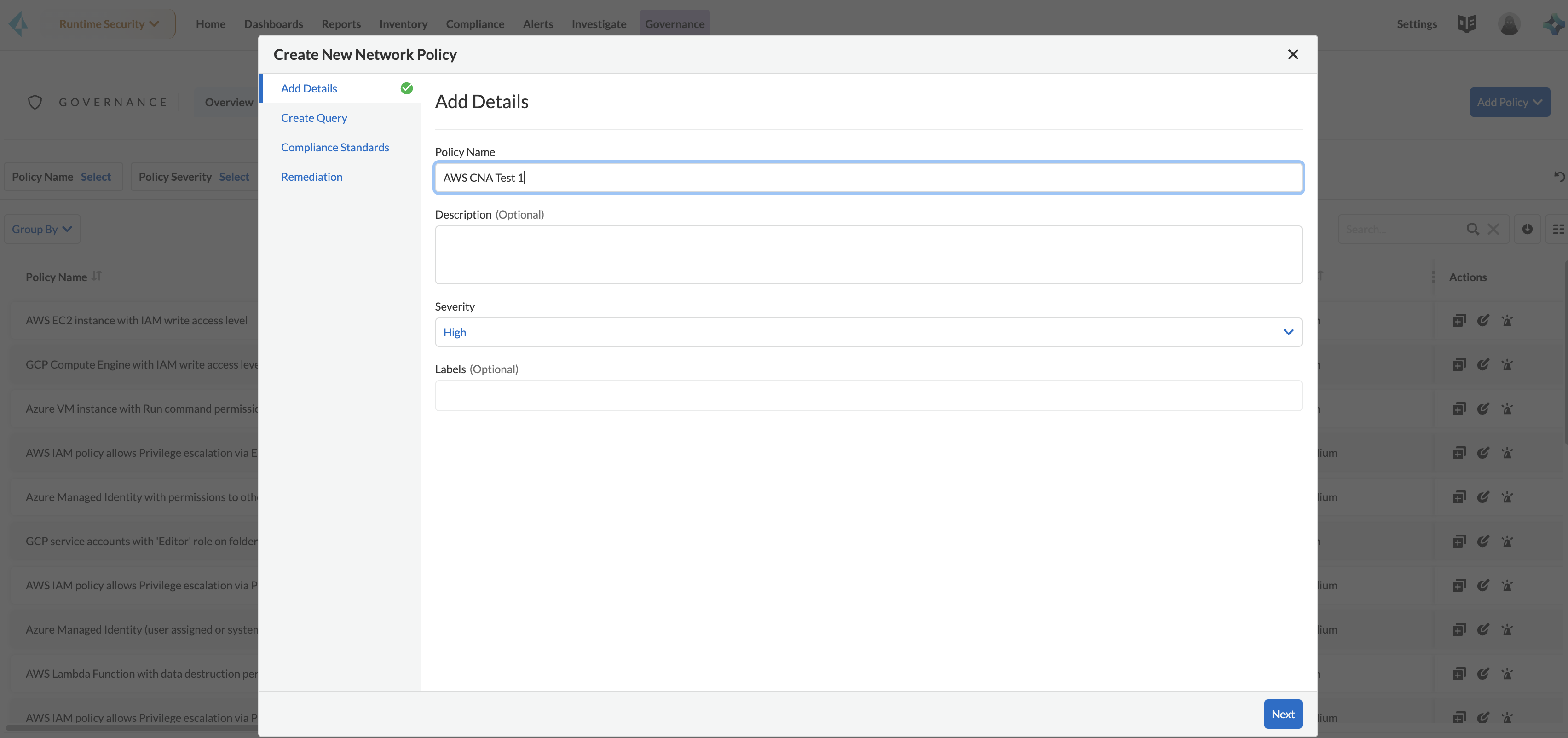Open the Investigate menu item

click(598, 24)
